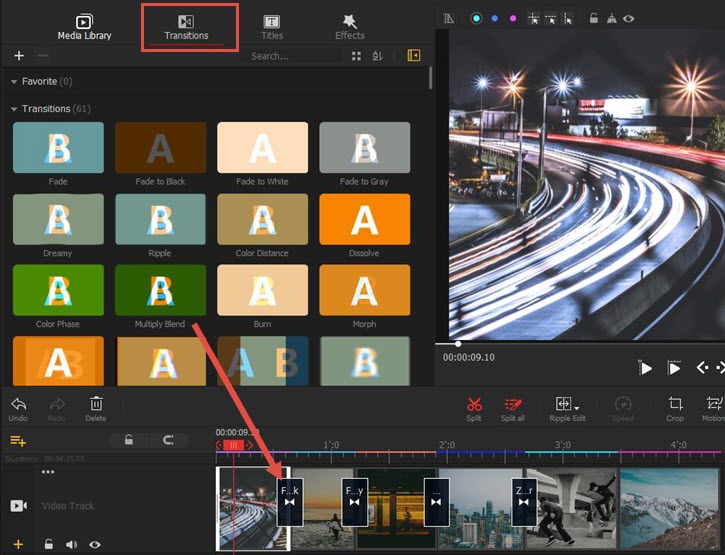
Task: Click the Split scissors tool
Action: point(474,404)
